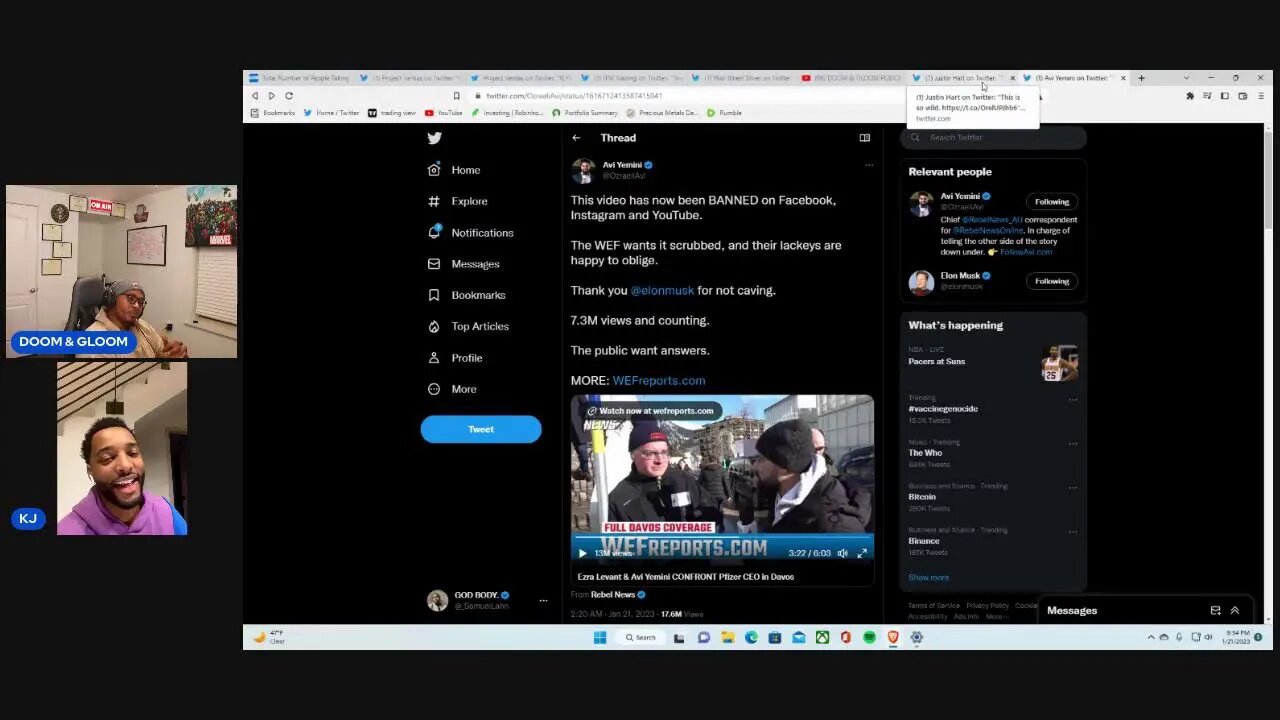Screen dimensions: 1280x720
Task: Open the browser extensions puzzle icon
Action: point(1190,96)
